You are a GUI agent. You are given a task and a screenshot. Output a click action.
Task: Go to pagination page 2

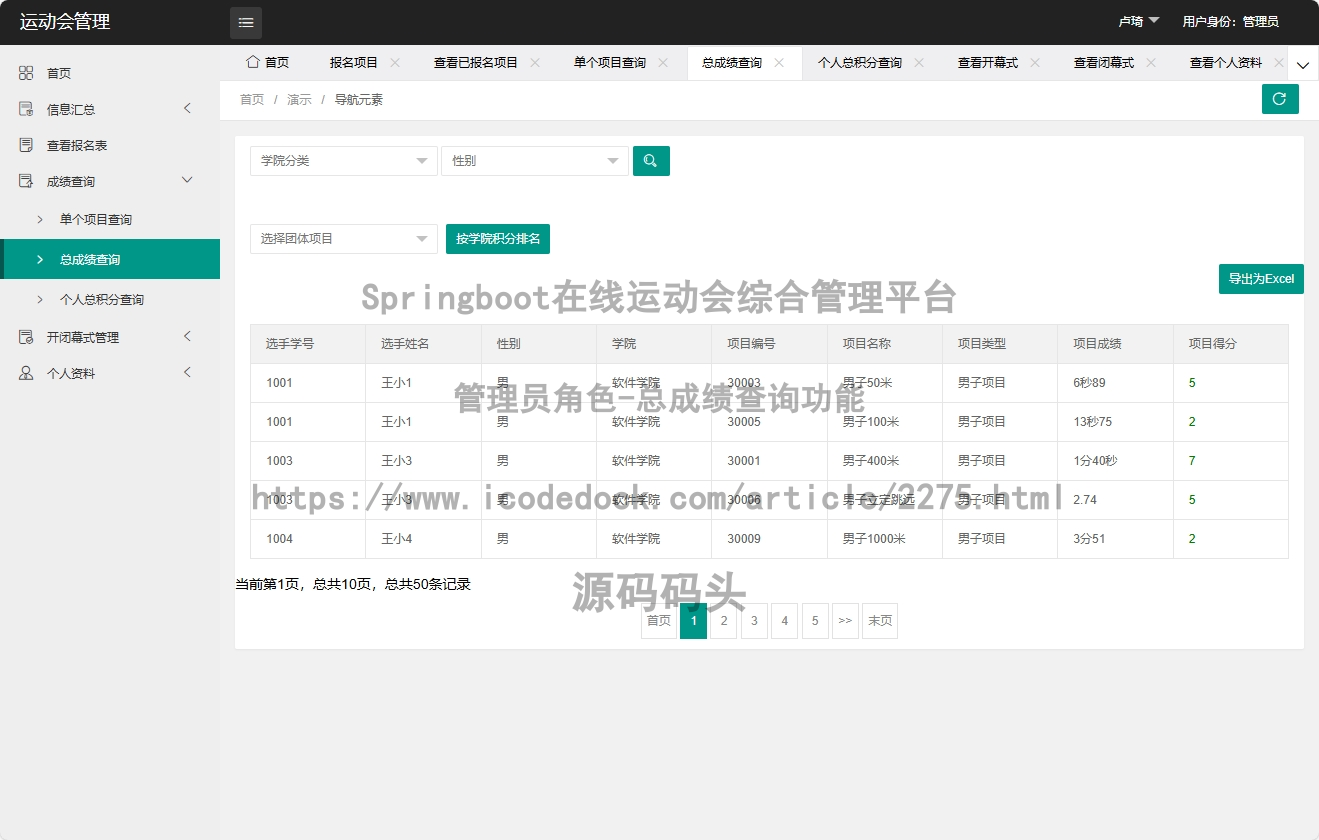pos(723,621)
